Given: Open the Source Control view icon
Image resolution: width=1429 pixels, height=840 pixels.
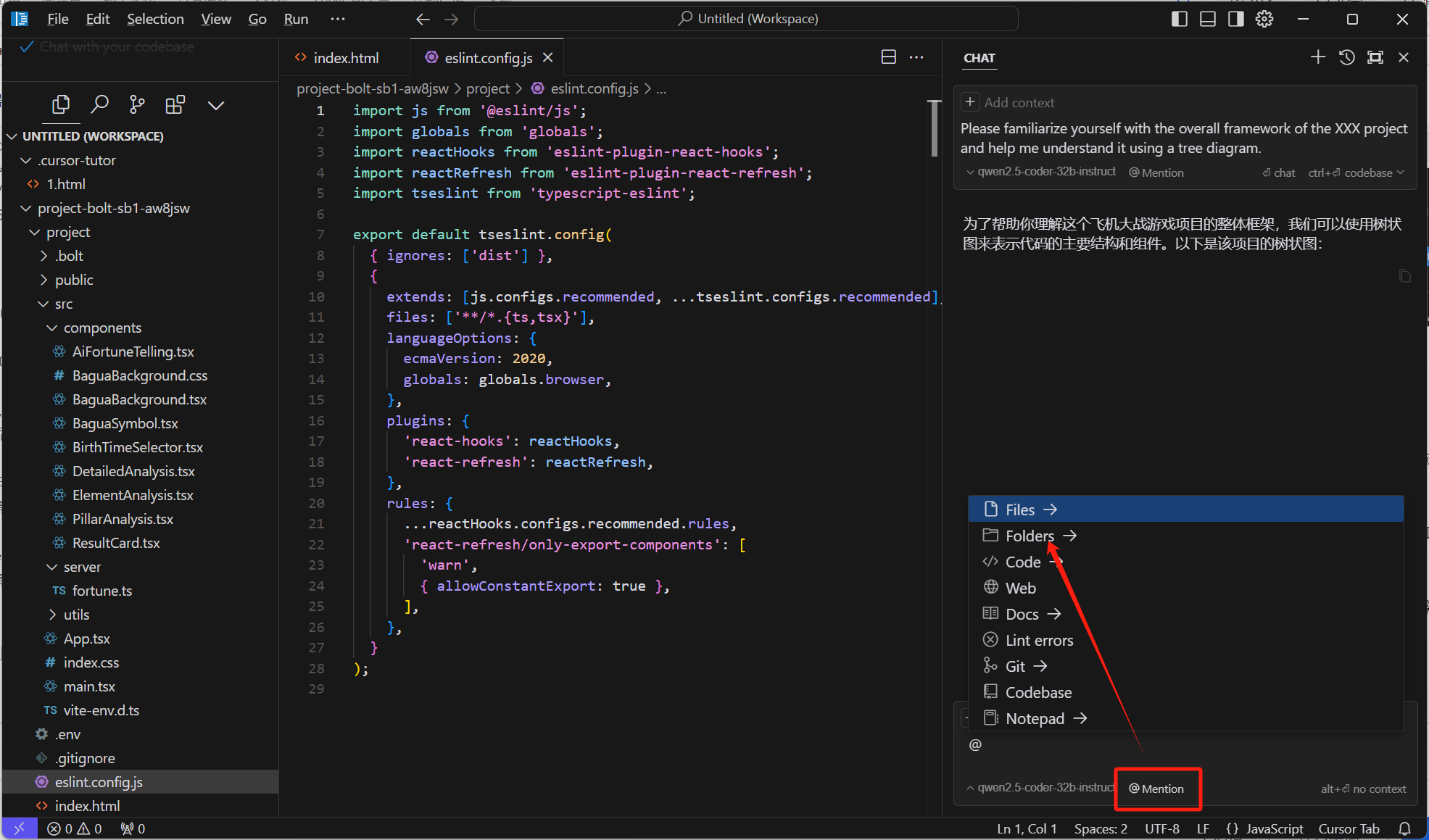Looking at the screenshot, I should click(x=137, y=105).
